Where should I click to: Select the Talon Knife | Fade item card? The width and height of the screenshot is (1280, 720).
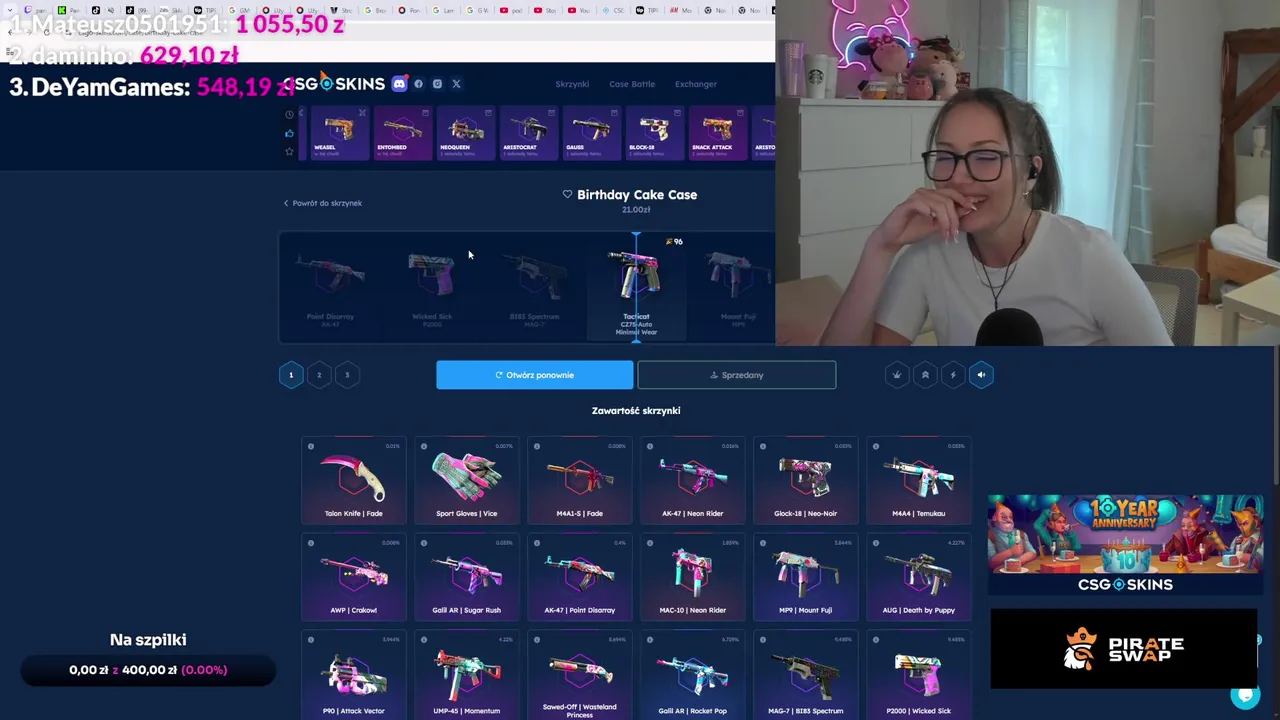pyautogui.click(x=353, y=481)
